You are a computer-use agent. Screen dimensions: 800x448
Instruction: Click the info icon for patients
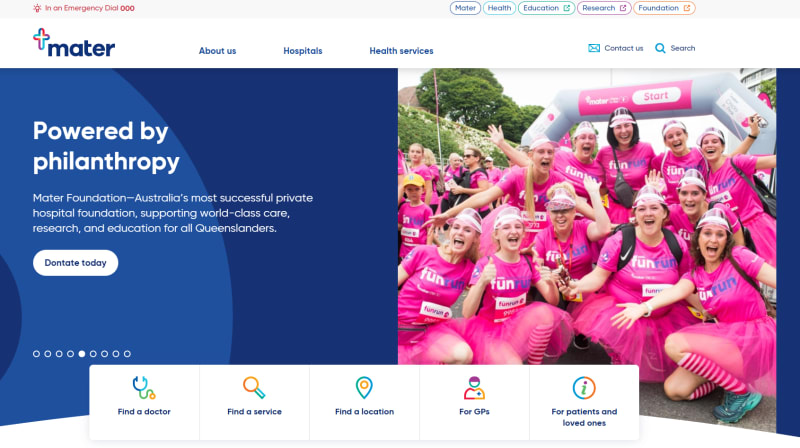(x=584, y=388)
